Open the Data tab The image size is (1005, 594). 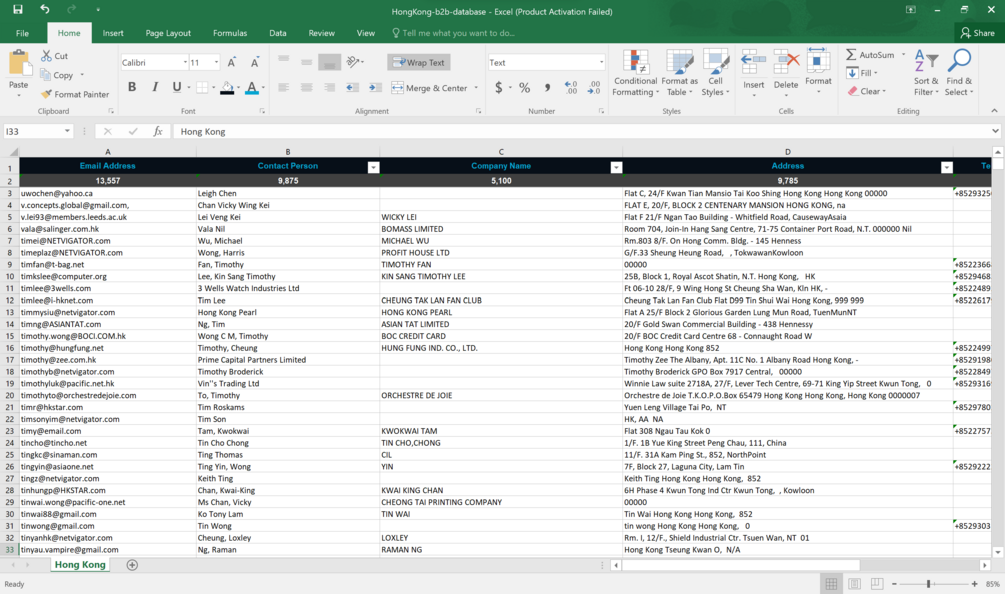point(278,33)
